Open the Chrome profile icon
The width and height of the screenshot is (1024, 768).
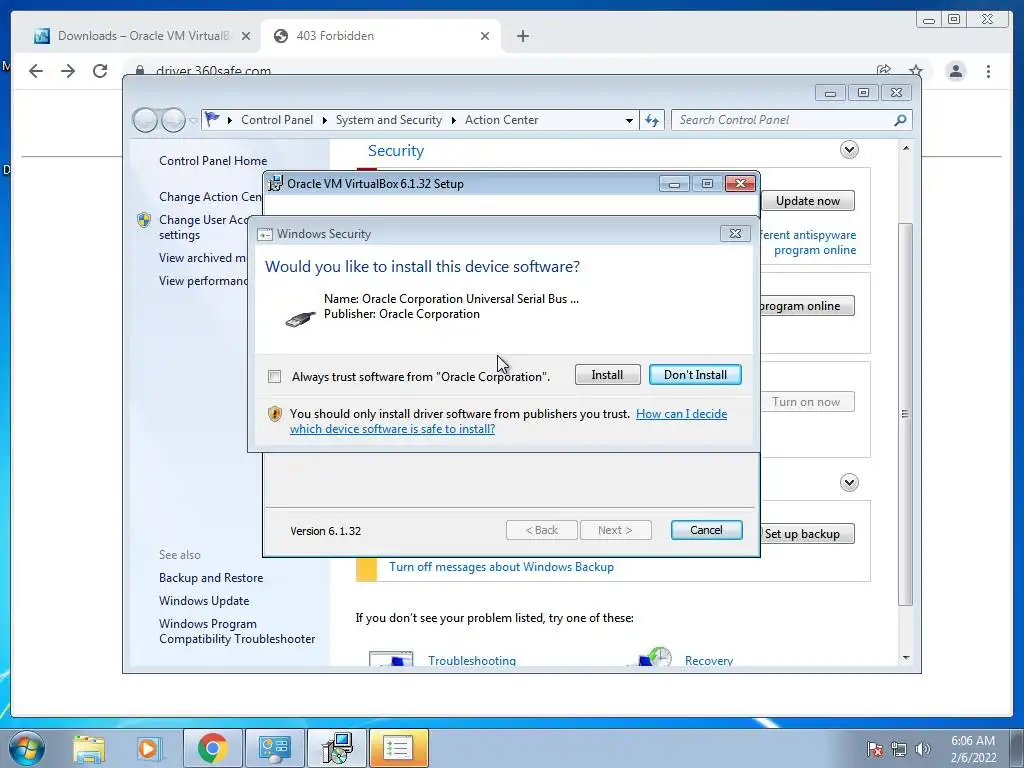pos(955,71)
